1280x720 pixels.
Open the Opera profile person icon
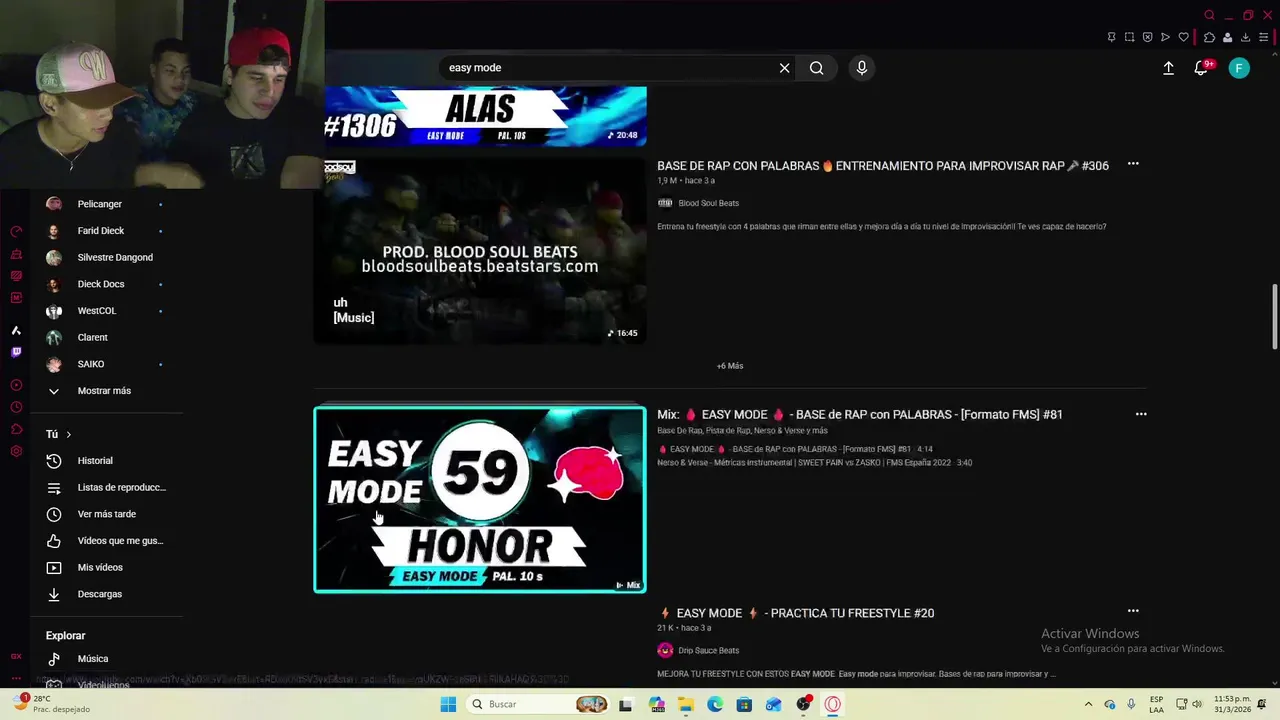pyautogui.click(x=1227, y=37)
